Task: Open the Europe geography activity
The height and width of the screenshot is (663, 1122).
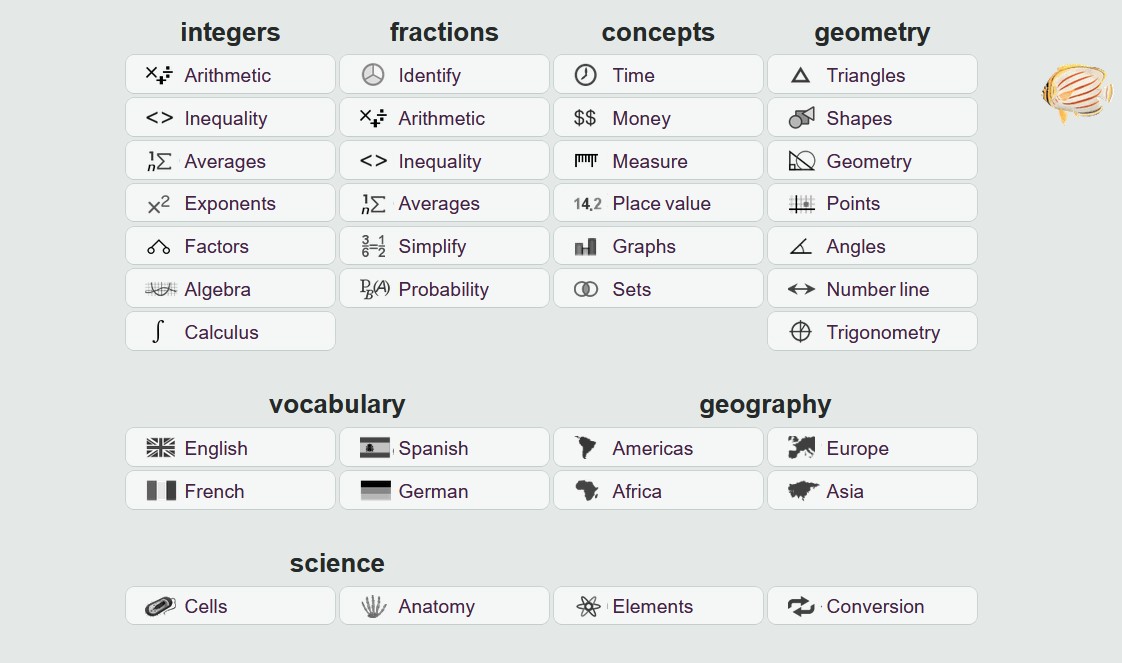Action: pyautogui.click(x=872, y=448)
